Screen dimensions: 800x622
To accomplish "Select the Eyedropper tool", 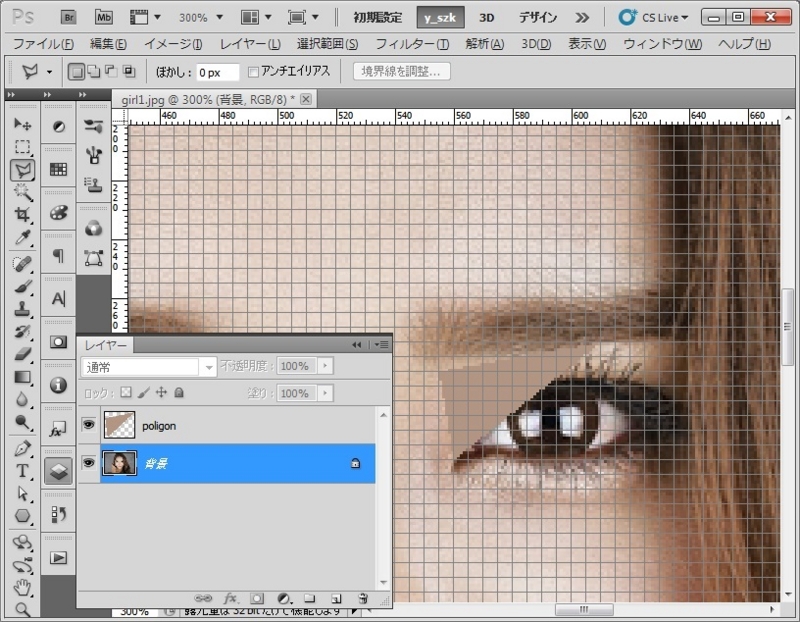I will [23, 238].
